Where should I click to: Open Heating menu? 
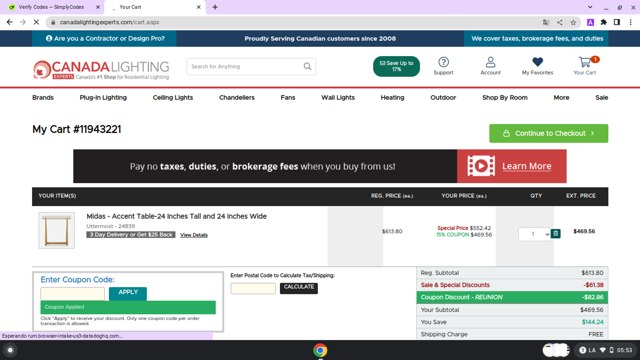392,98
